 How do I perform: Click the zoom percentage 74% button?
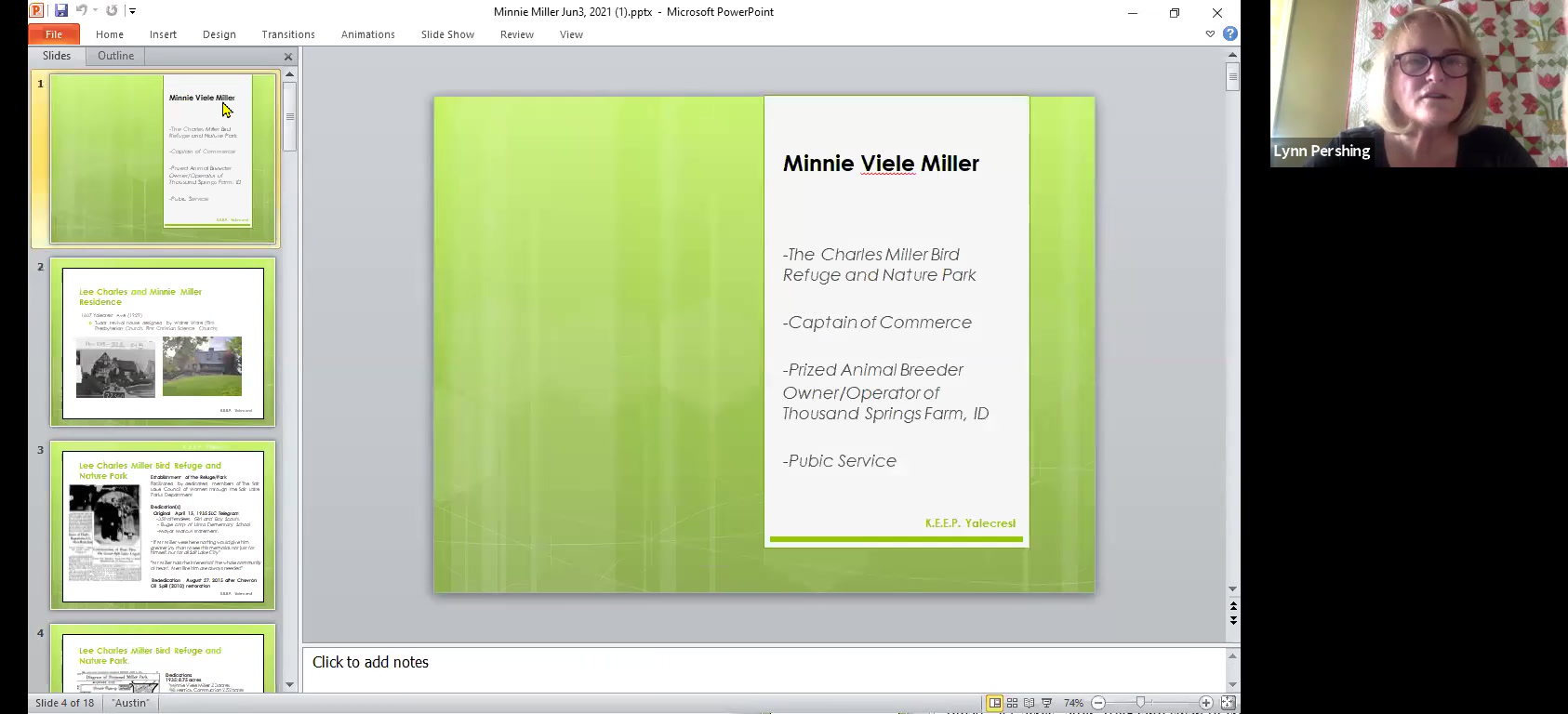pos(1073,703)
